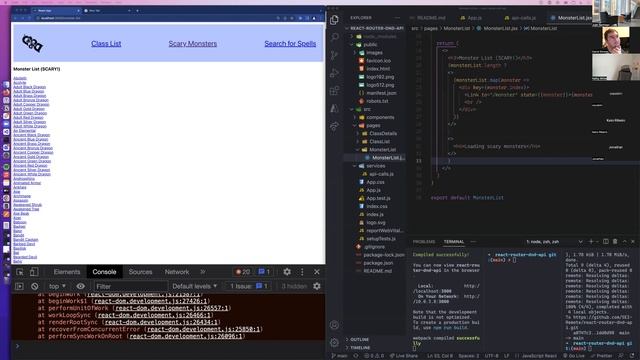Focus the console Filter input field
Screen dimensions: 640x360
pyautogui.click(x=131, y=286)
